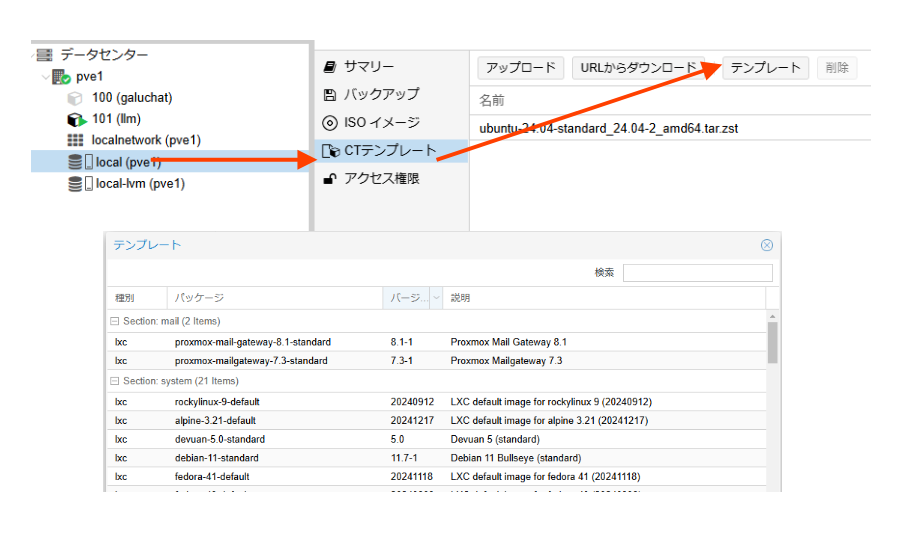Click the local (pve1) storage icon
The height and width of the screenshot is (536, 916).
81,162
